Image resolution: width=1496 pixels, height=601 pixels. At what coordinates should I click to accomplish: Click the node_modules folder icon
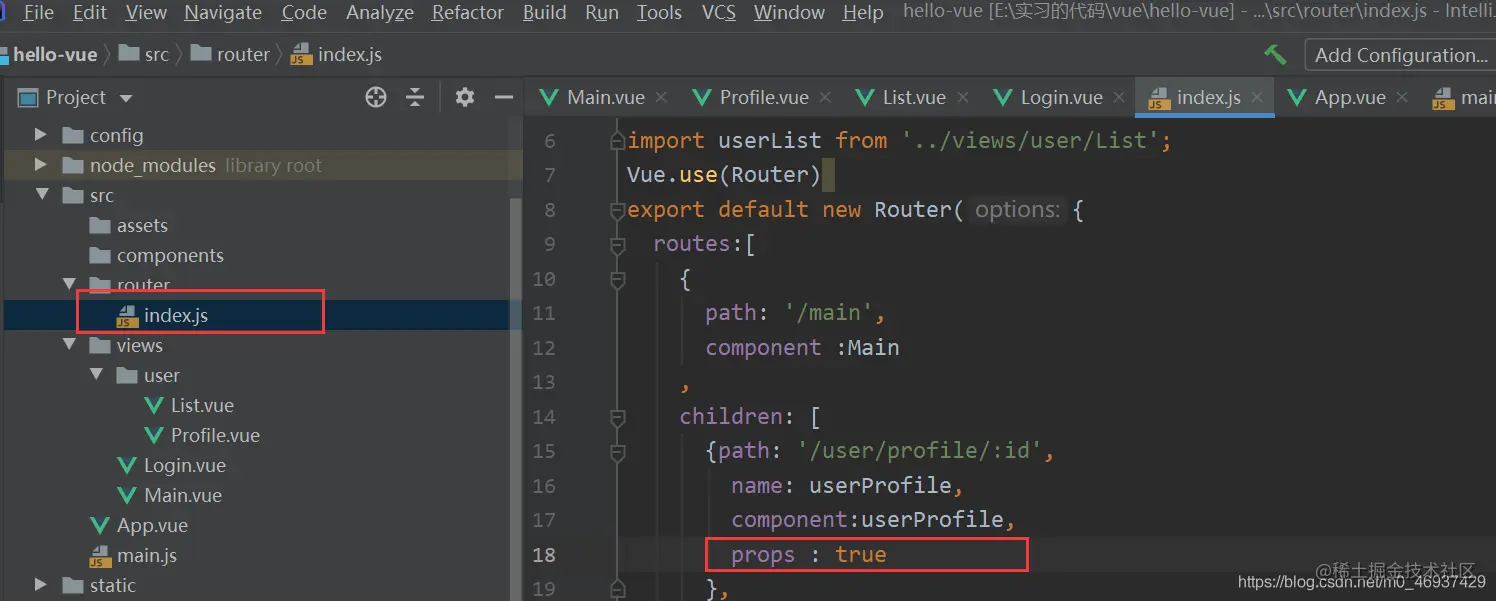click(72, 165)
